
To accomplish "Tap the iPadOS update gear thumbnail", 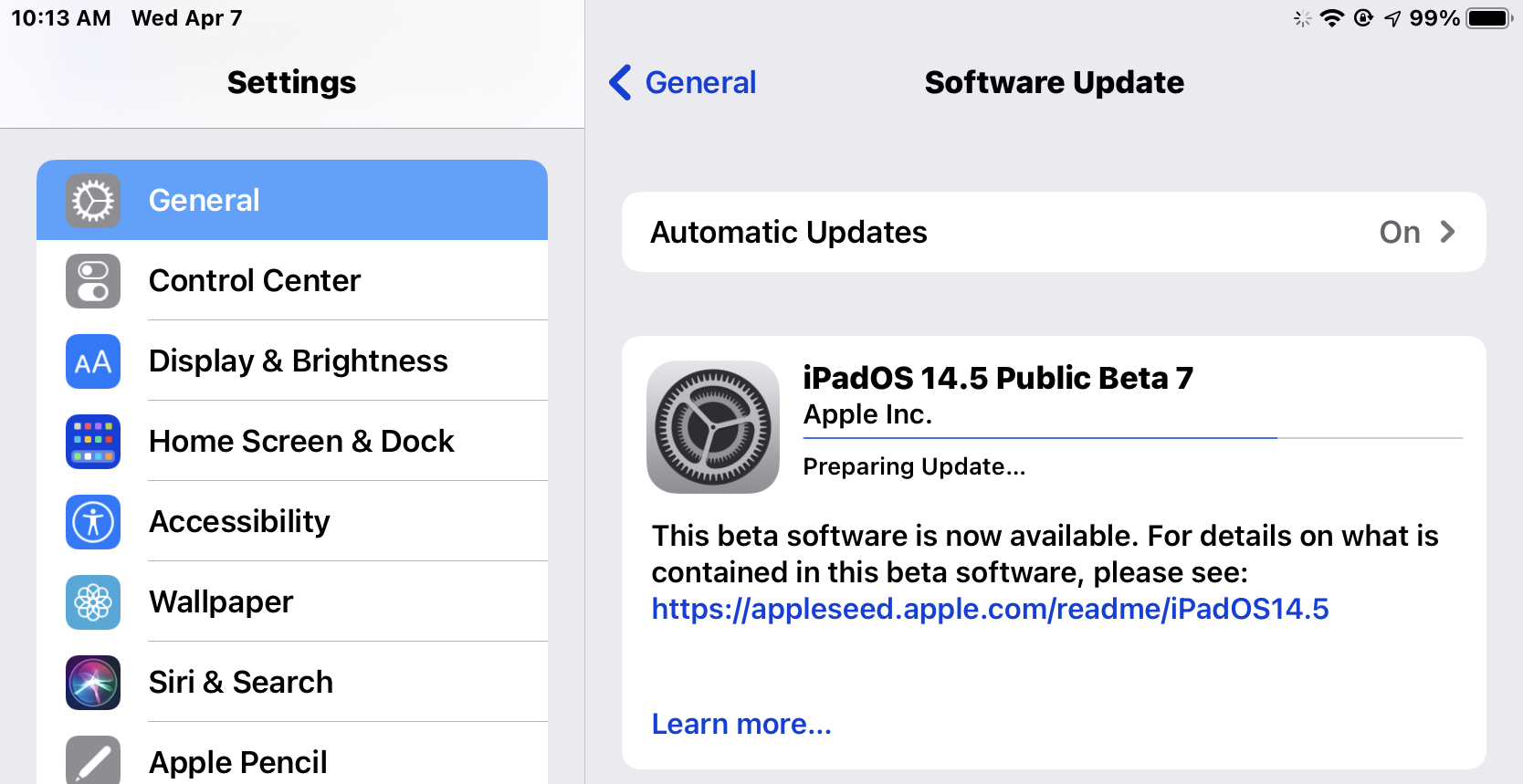I will (713, 427).
